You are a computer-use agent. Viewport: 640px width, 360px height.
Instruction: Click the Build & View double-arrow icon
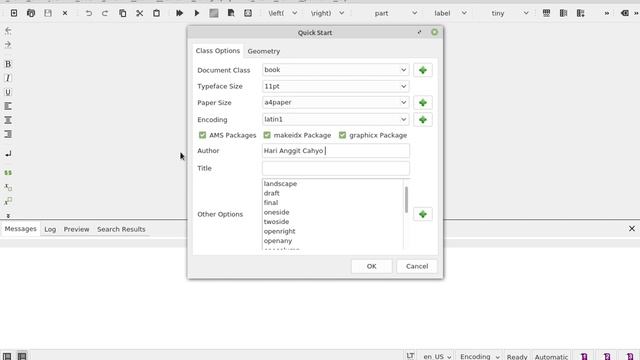click(179, 13)
